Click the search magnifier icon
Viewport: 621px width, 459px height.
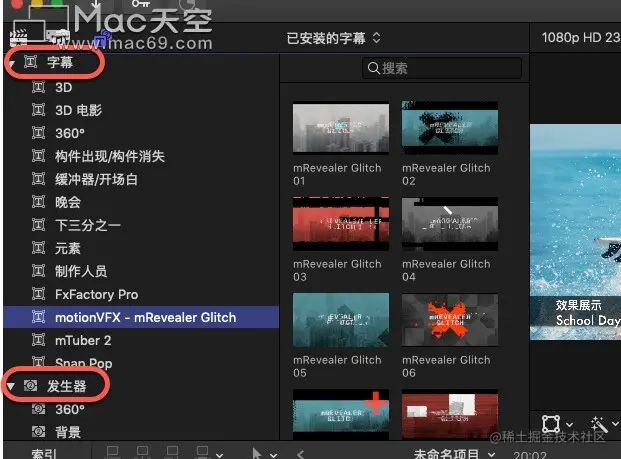[373, 68]
